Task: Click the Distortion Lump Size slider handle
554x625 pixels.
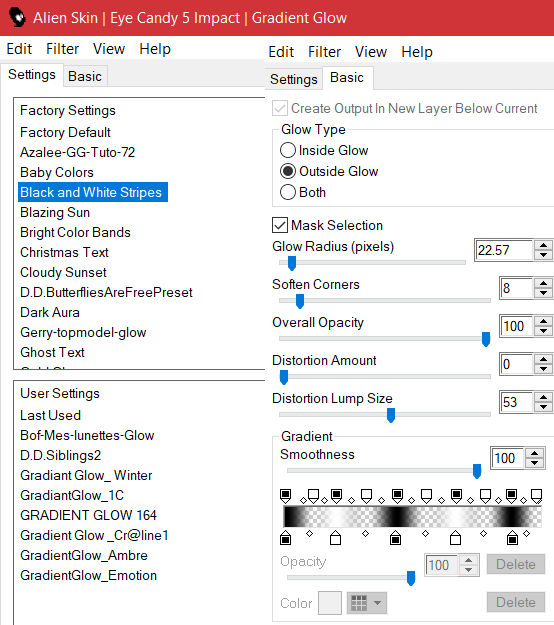Action: point(391,415)
